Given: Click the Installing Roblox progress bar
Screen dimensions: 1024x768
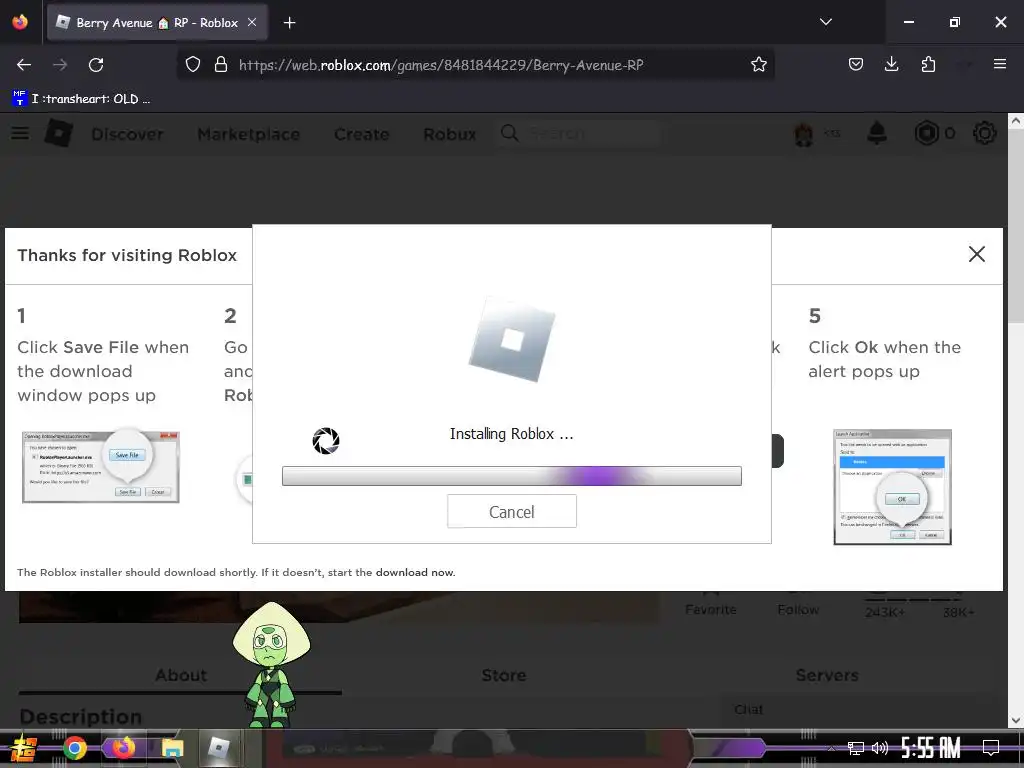Looking at the screenshot, I should point(511,476).
